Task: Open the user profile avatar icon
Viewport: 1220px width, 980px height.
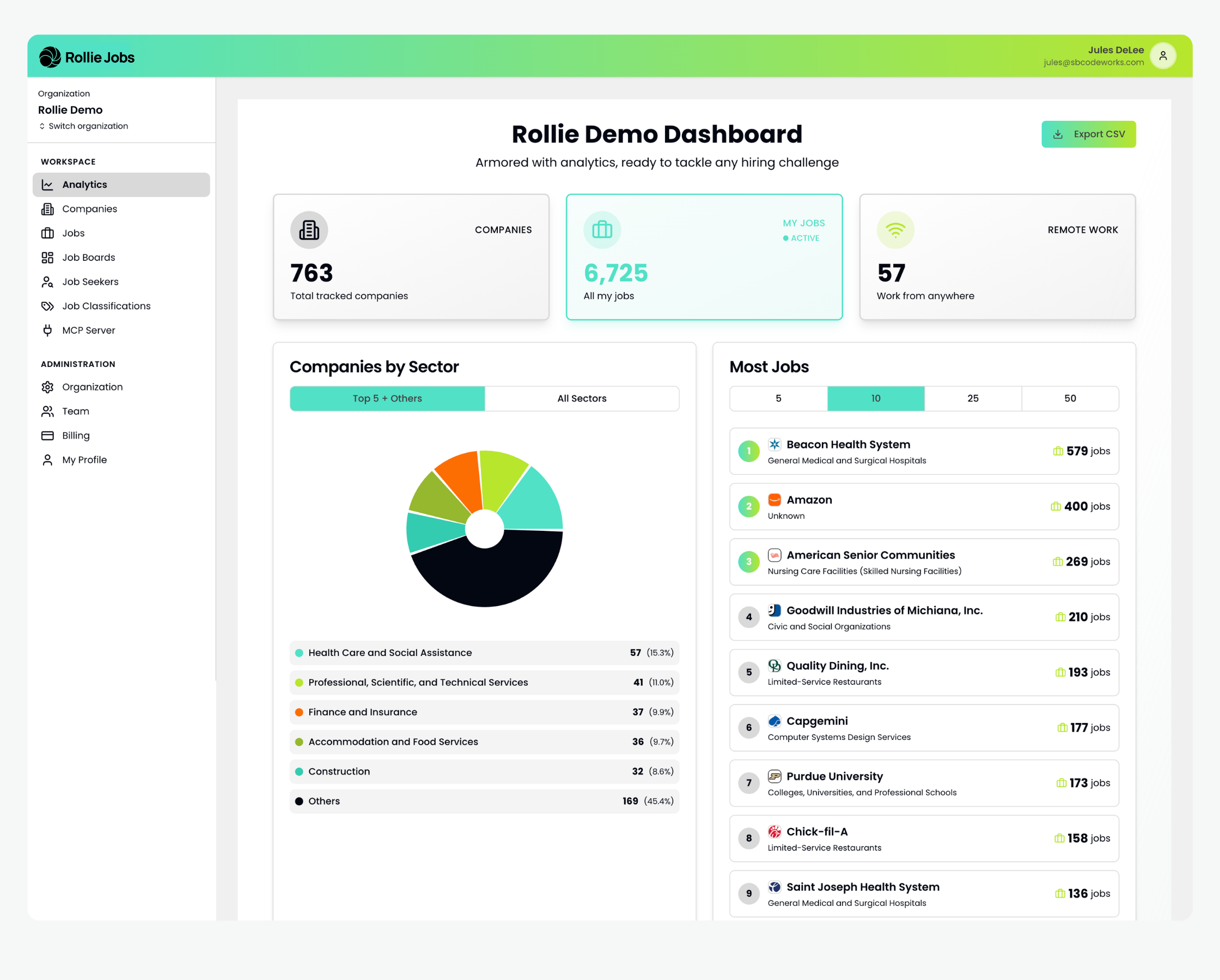Action: [x=1163, y=56]
